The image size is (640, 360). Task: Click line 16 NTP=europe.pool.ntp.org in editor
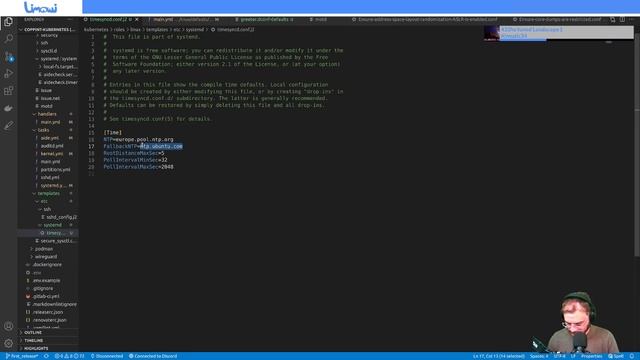[138, 140]
